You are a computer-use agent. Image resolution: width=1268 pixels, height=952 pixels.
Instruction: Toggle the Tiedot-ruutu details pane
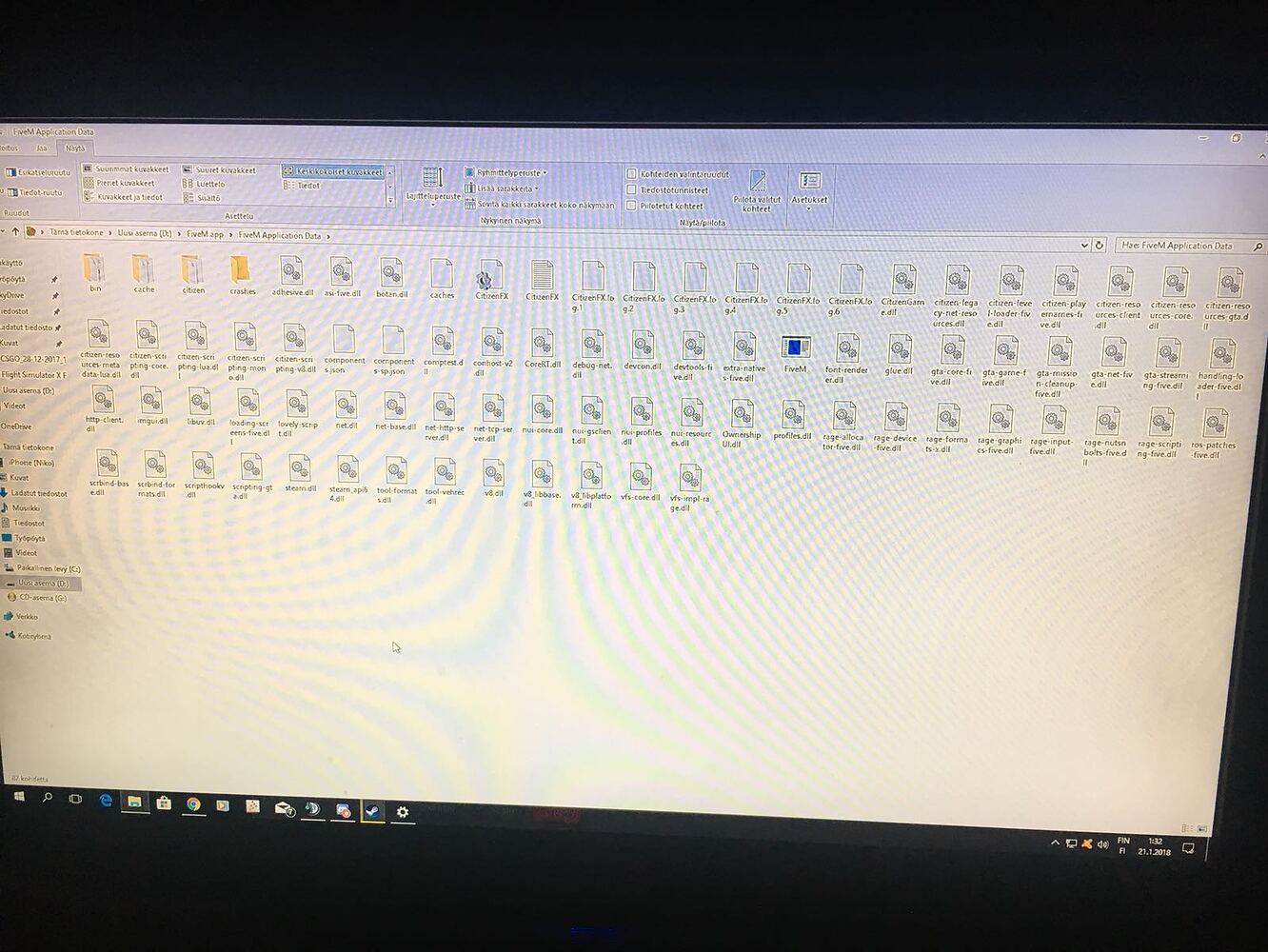34,192
